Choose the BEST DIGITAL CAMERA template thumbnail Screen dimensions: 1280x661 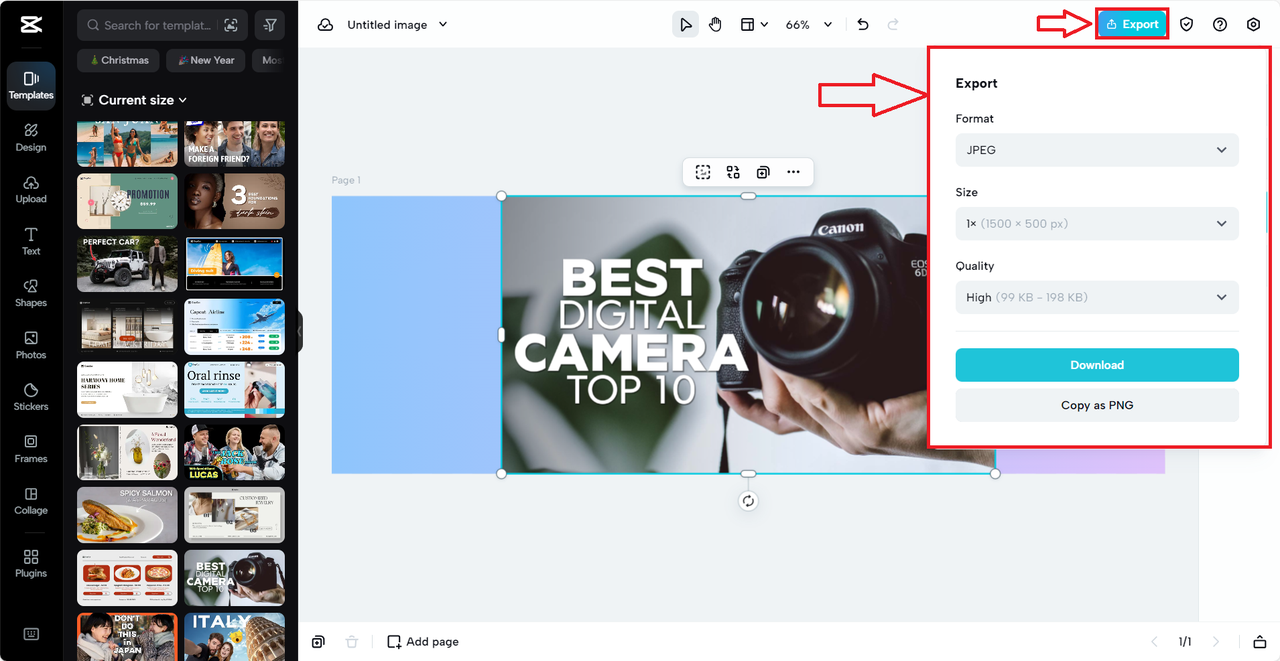[234, 578]
